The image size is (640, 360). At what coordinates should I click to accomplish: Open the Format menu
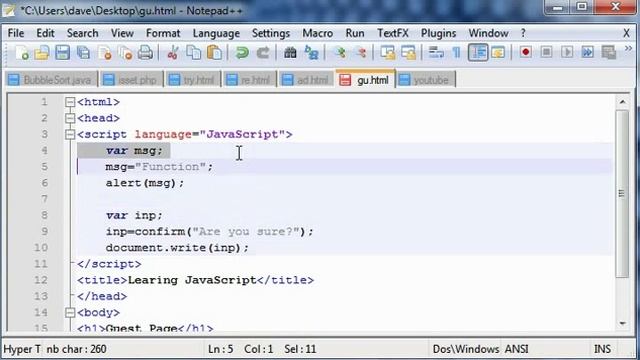click(163, 33)
